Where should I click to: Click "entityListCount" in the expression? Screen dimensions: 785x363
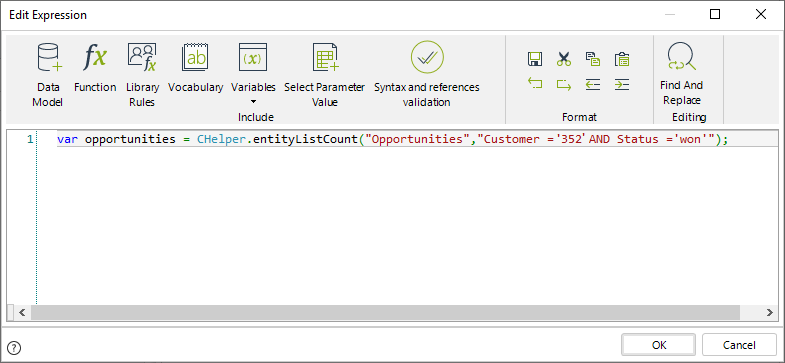(x=305, y=139)
